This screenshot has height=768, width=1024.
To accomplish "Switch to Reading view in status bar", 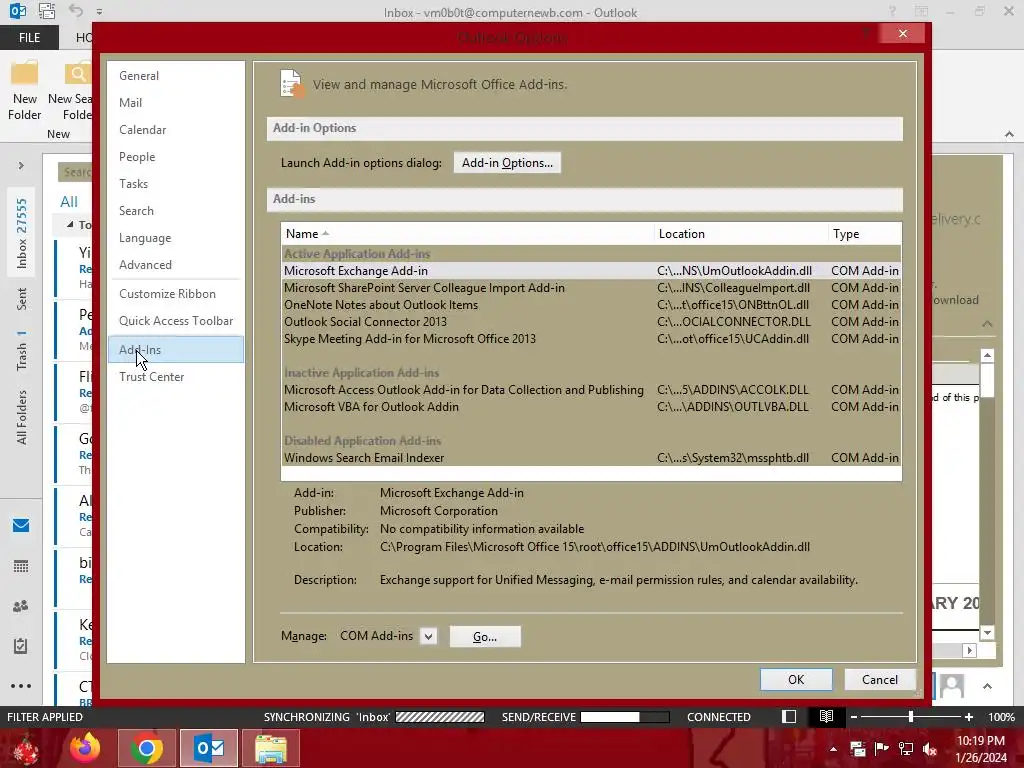I will pyautogui.click(x=826, y=716).
